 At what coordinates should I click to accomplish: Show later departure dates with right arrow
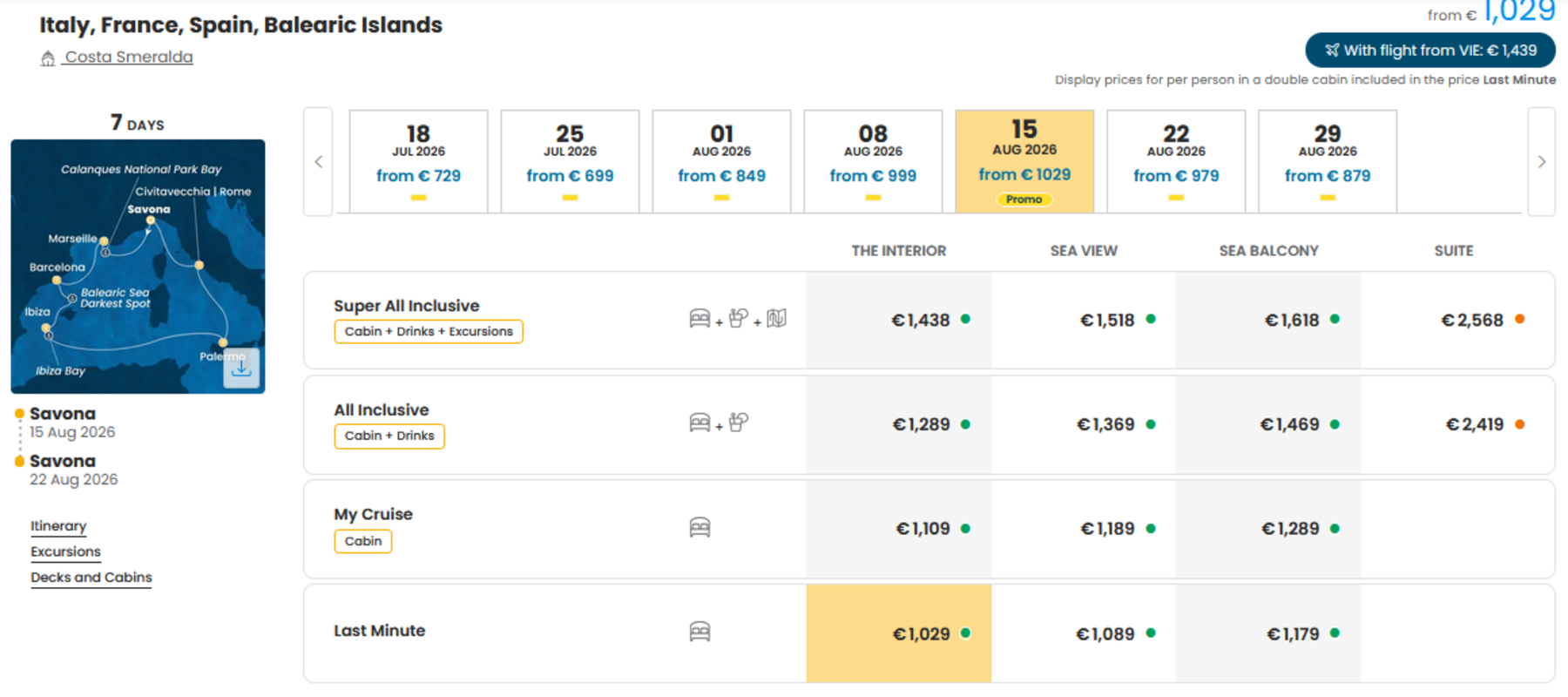(x=1541, y=162)
